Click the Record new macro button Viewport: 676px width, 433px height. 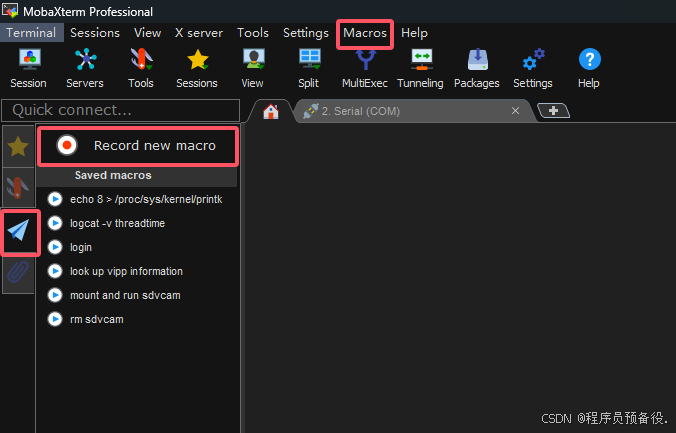pos(138,146)
